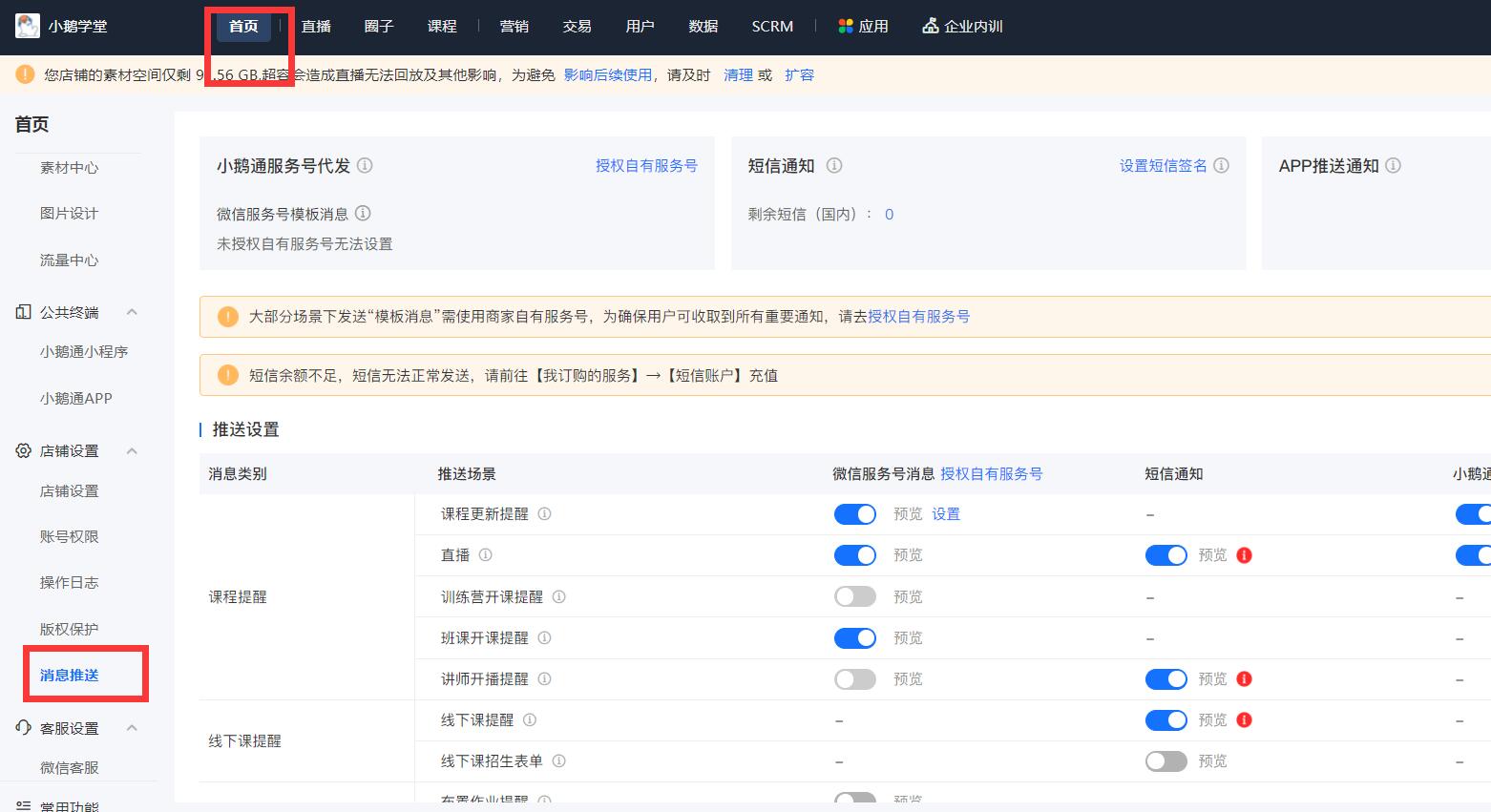This screenshot has height=812, width=1491.
Task: Click the warning icon in 短信余额不足 banner
Action: click(x=228, y=374)
